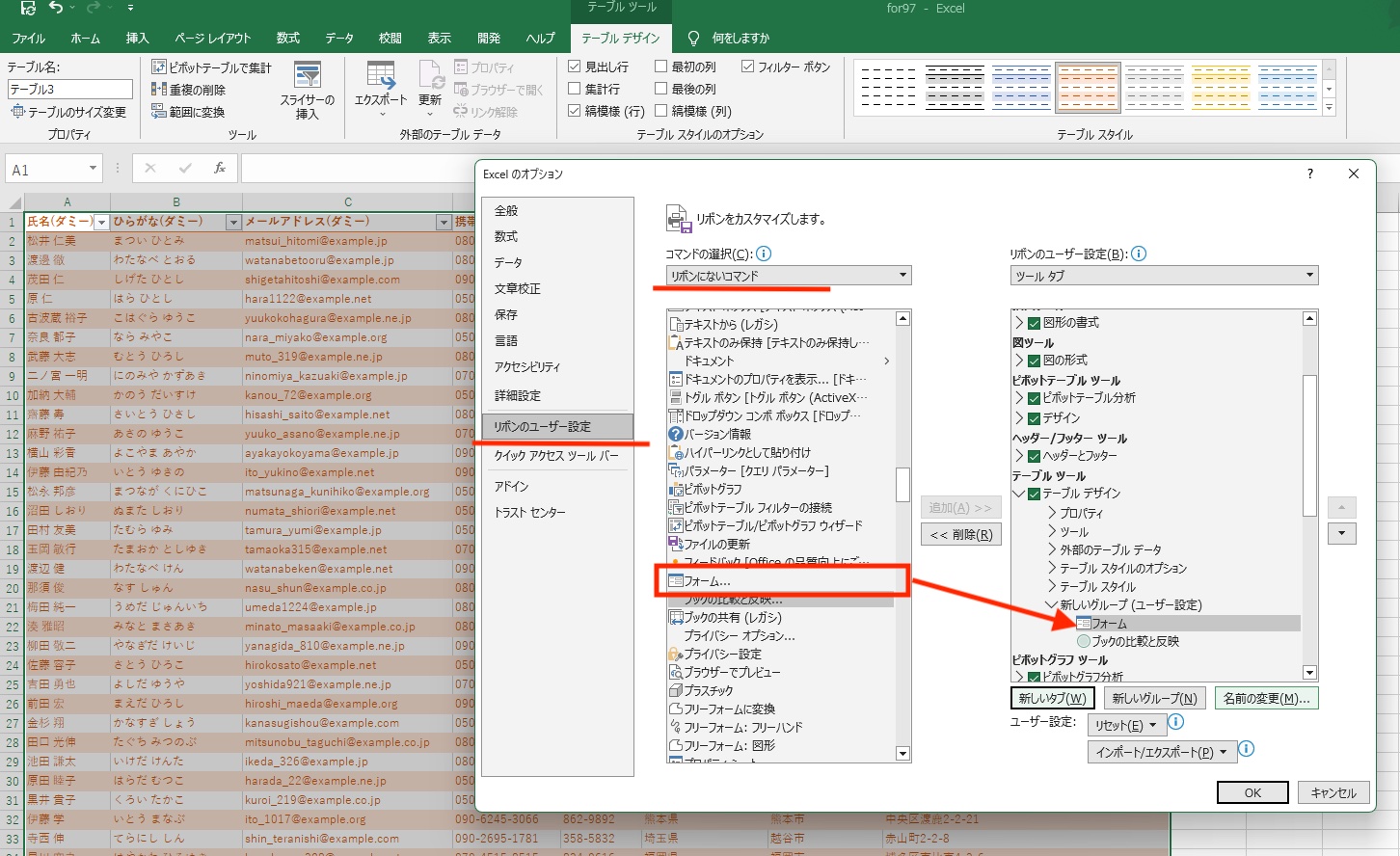Screen dimensions: 1400x856
Task: Open the 挿入 ribbon tab
Action: (137, 38)
